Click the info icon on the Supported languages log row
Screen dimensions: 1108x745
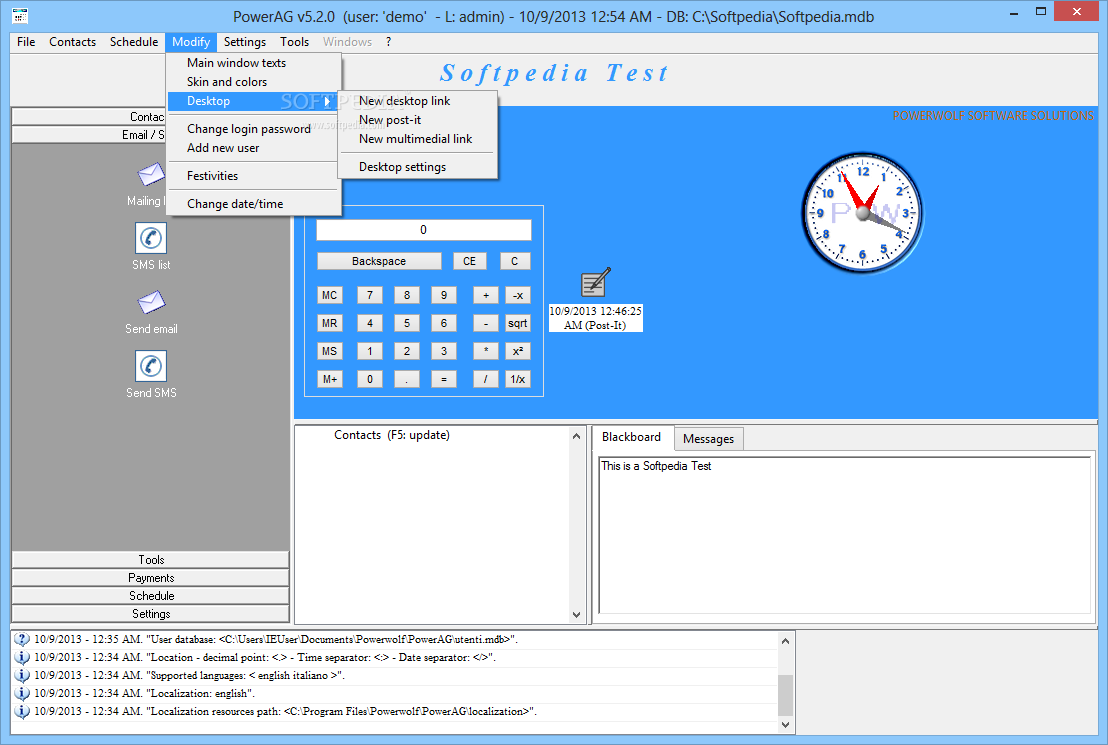tap(22, 675)
